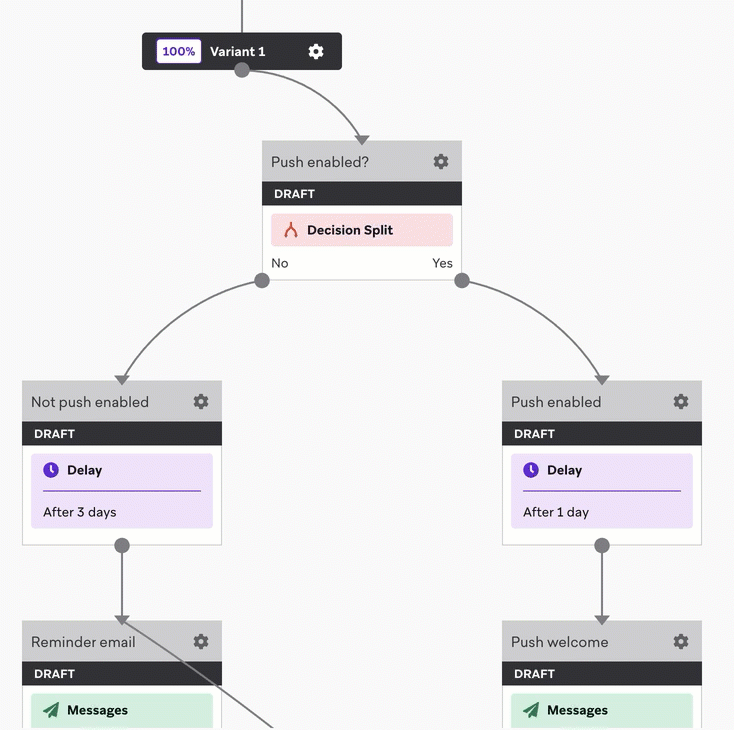
Task: Click paper plane icon in Reminder email Messages
Action: (51, 710)
